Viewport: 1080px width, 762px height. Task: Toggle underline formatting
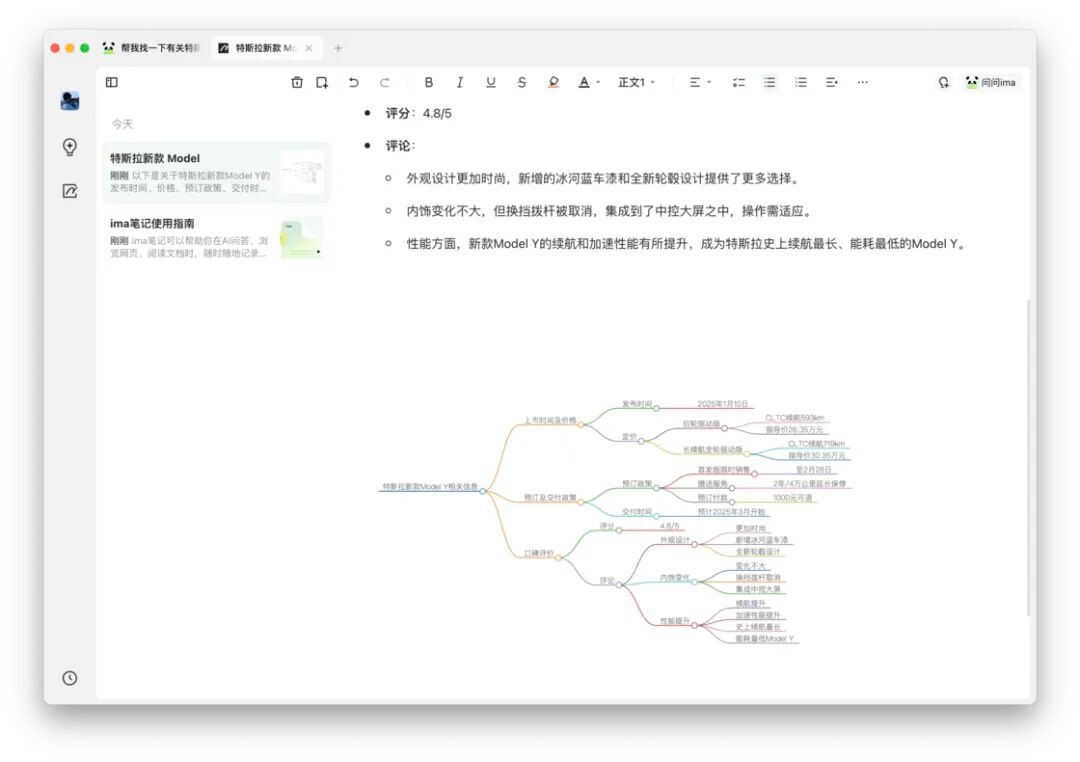(490, 82)
